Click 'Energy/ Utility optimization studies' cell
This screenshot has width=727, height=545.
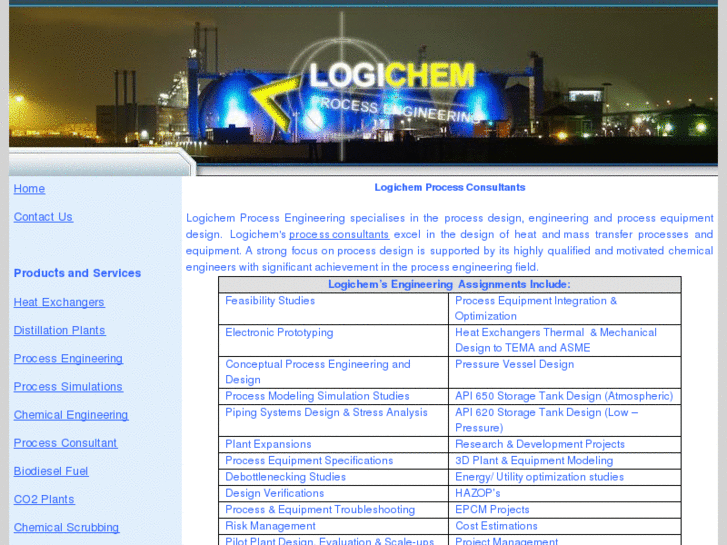565,477
